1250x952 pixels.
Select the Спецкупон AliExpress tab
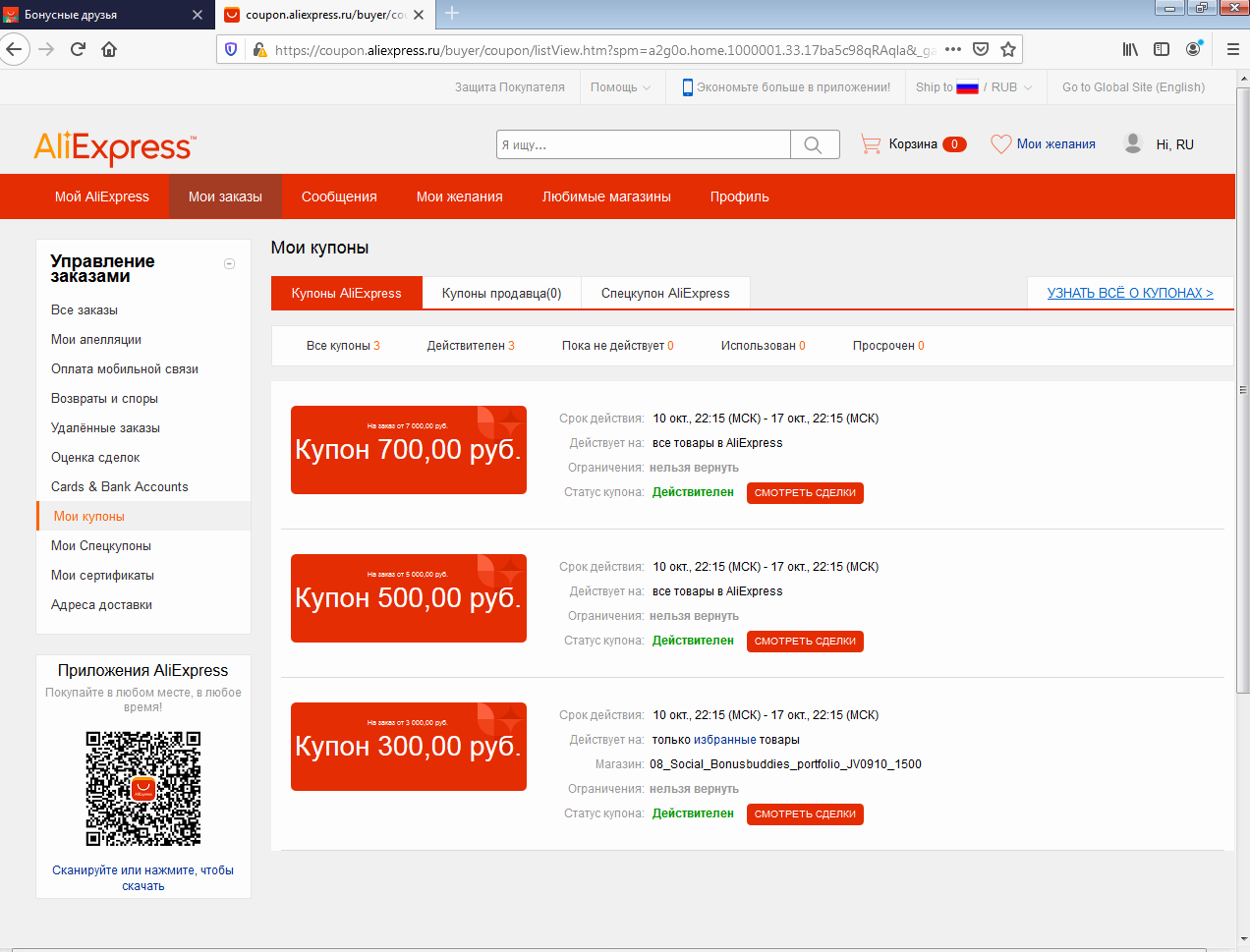665,293
